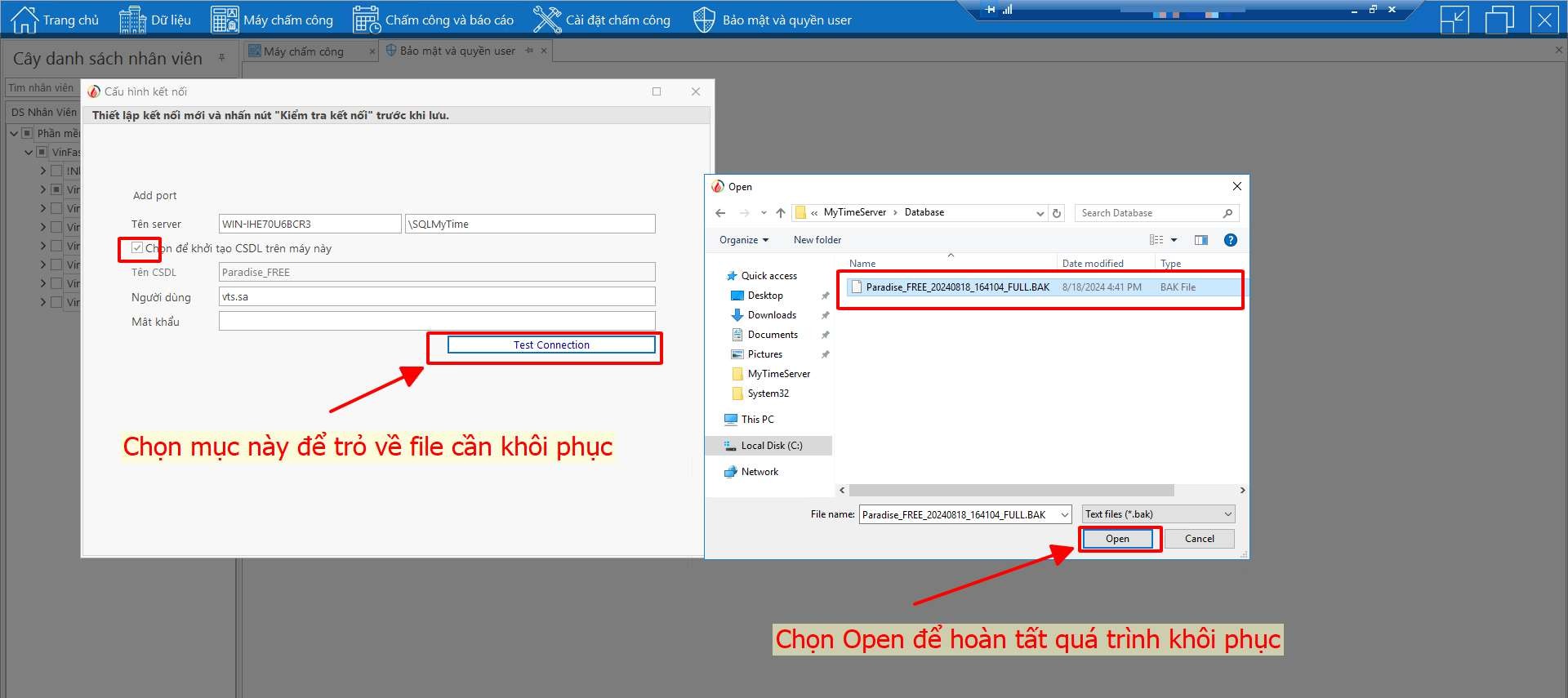Click the Bảo mật và quyền user shield icon
This screenshot has height=698, width=1568.
703,20
